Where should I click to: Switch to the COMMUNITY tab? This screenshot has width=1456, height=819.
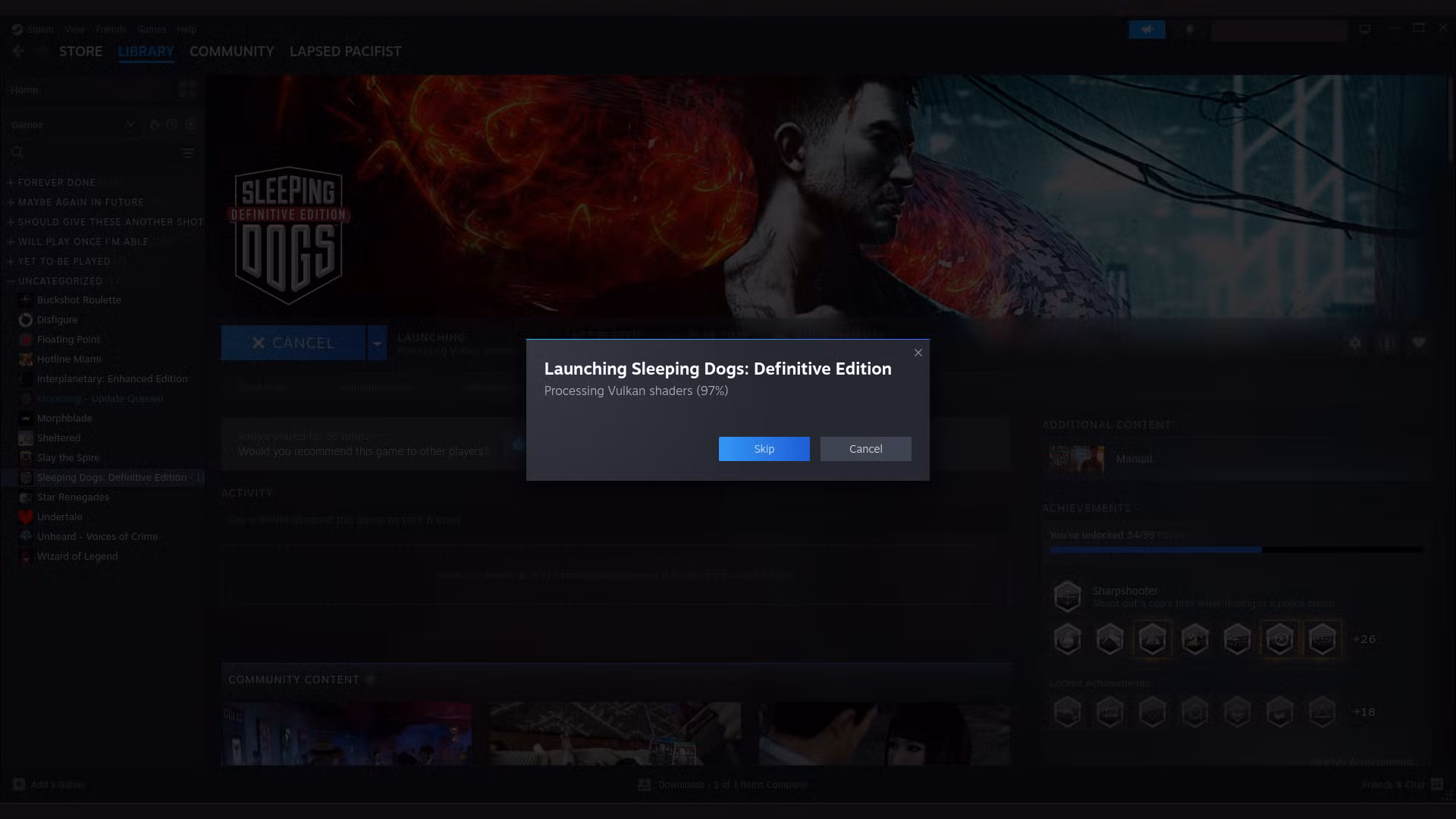(231, 52)
